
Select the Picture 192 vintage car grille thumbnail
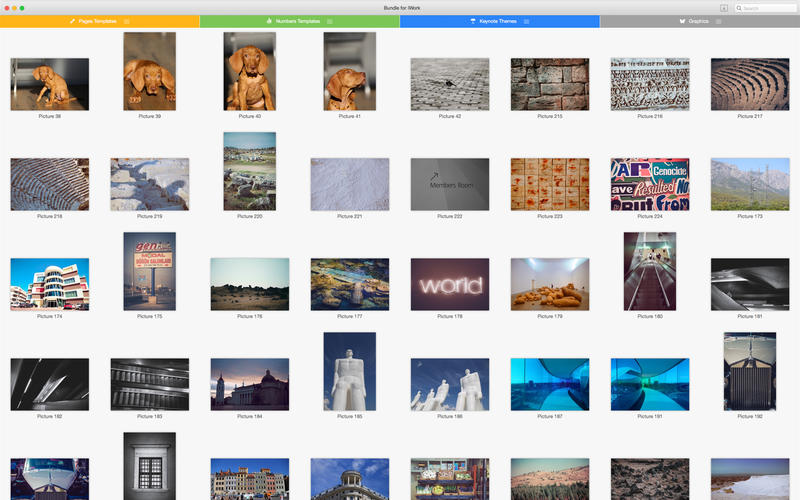point(749,371)
